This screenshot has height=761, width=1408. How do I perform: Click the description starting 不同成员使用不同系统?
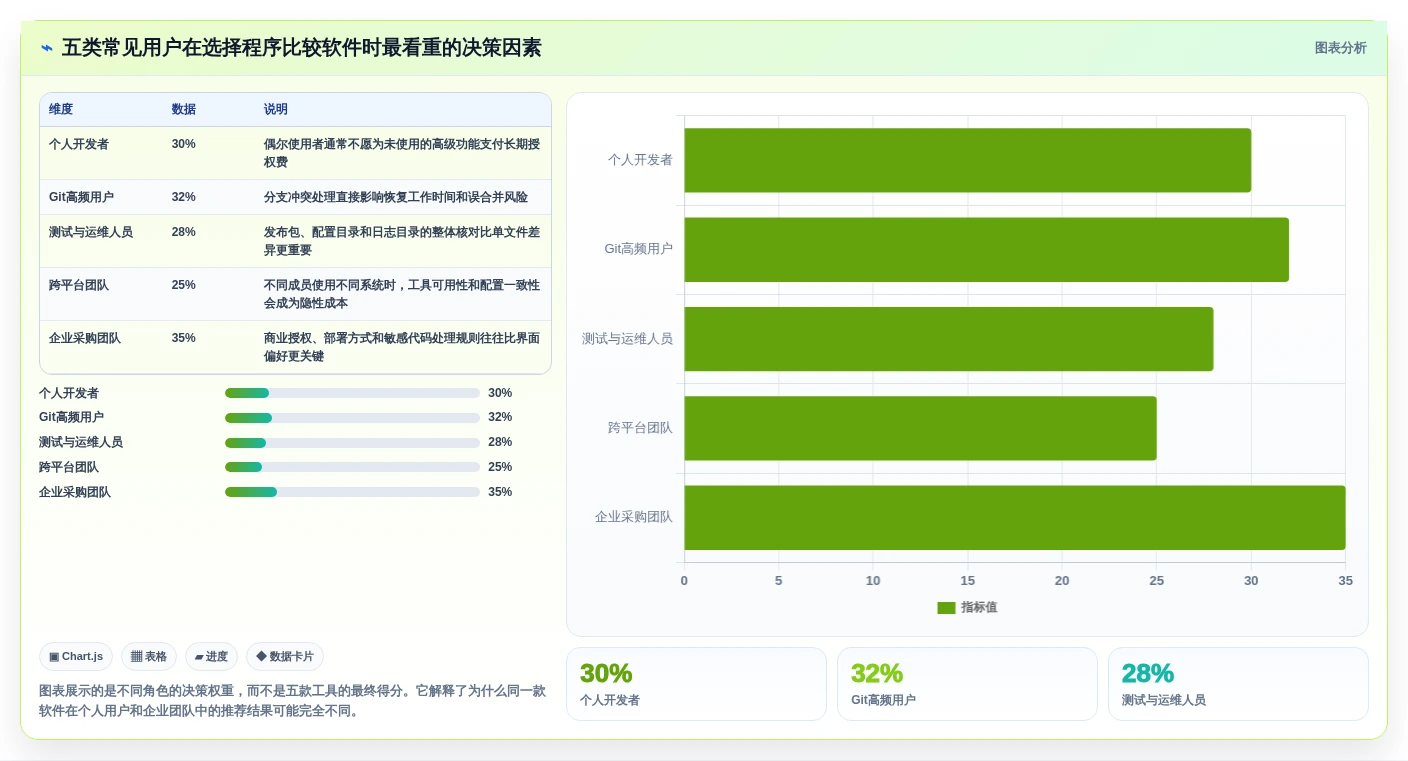click(402, 294)
